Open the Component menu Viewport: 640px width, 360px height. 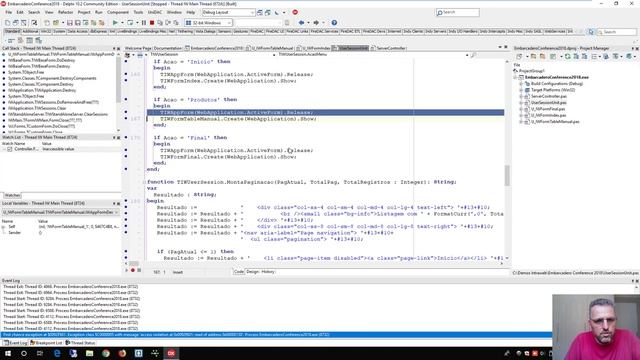(118, 13)
